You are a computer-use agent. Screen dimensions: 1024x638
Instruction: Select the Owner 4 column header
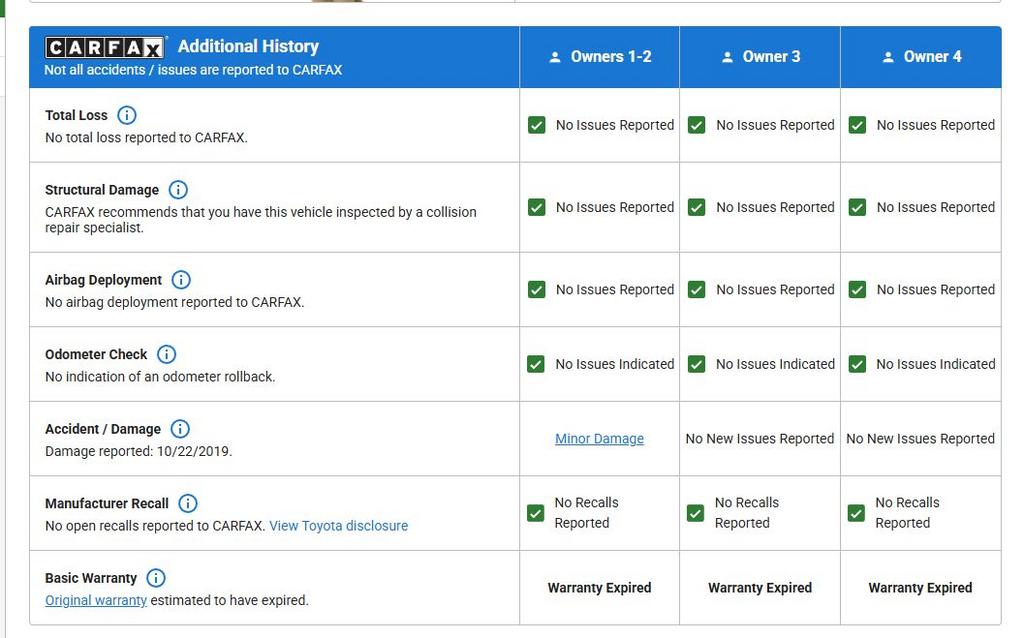click(921, 57)
